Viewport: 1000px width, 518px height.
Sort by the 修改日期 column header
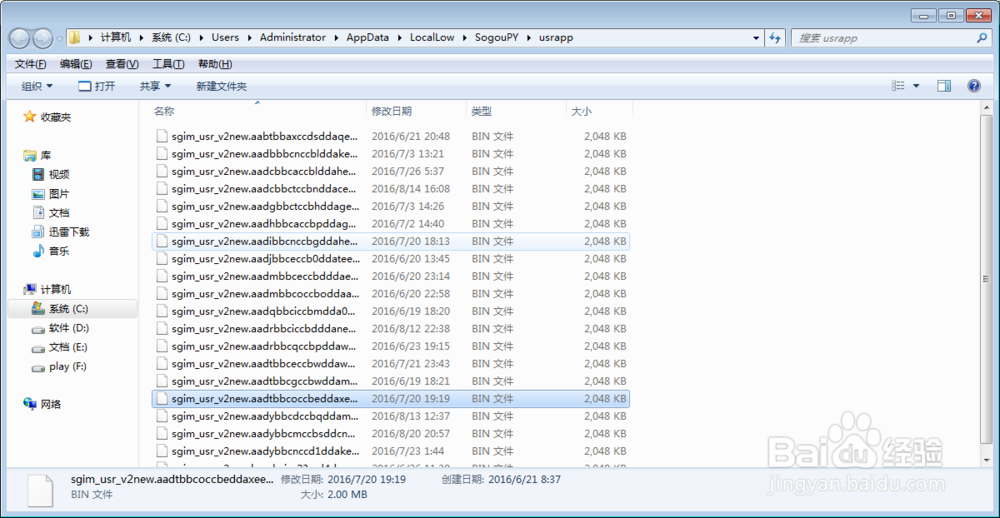(x=416, y=111)
